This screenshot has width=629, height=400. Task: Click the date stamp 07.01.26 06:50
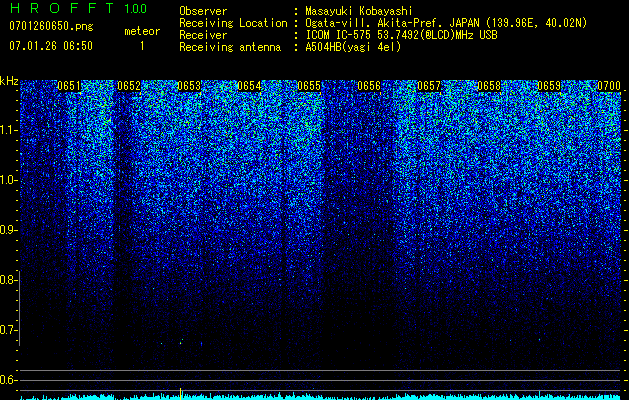point(51,46)
